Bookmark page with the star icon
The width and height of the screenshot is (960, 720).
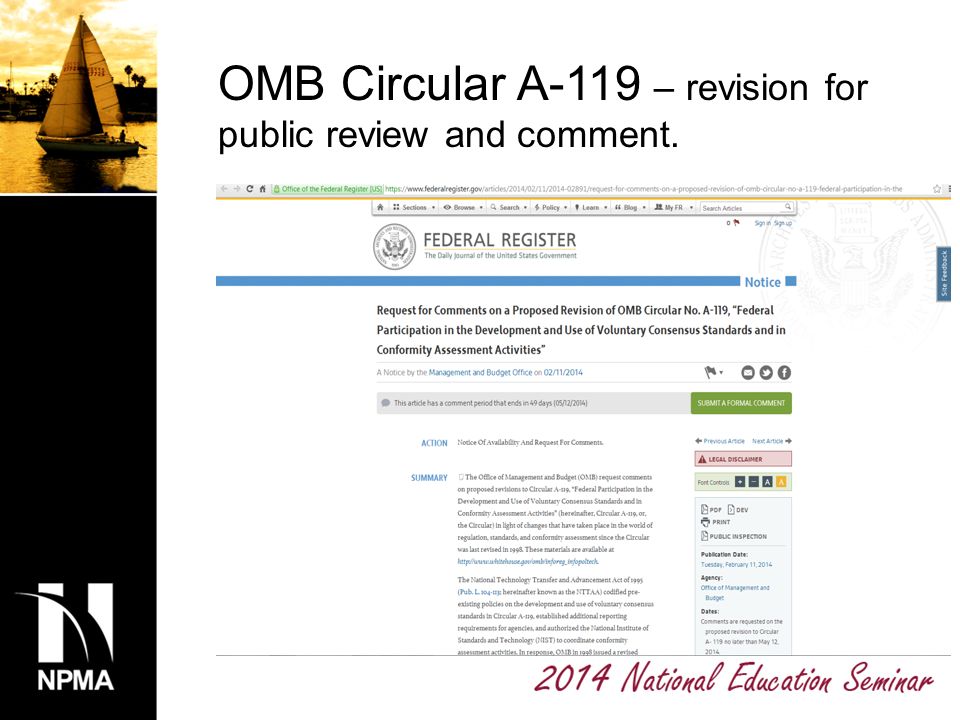[x=937, y=189]
